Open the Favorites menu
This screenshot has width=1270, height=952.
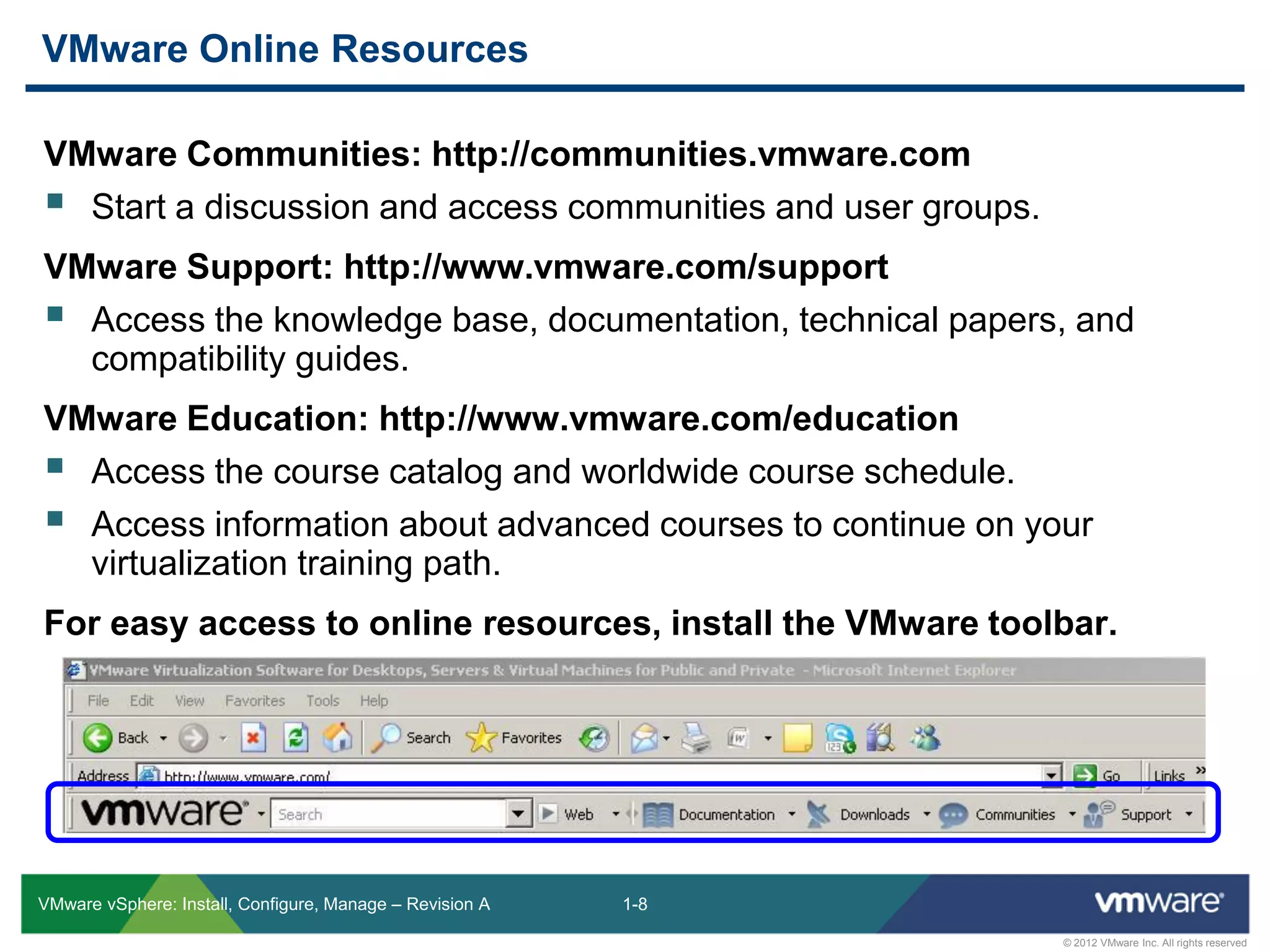pos(255,700)
